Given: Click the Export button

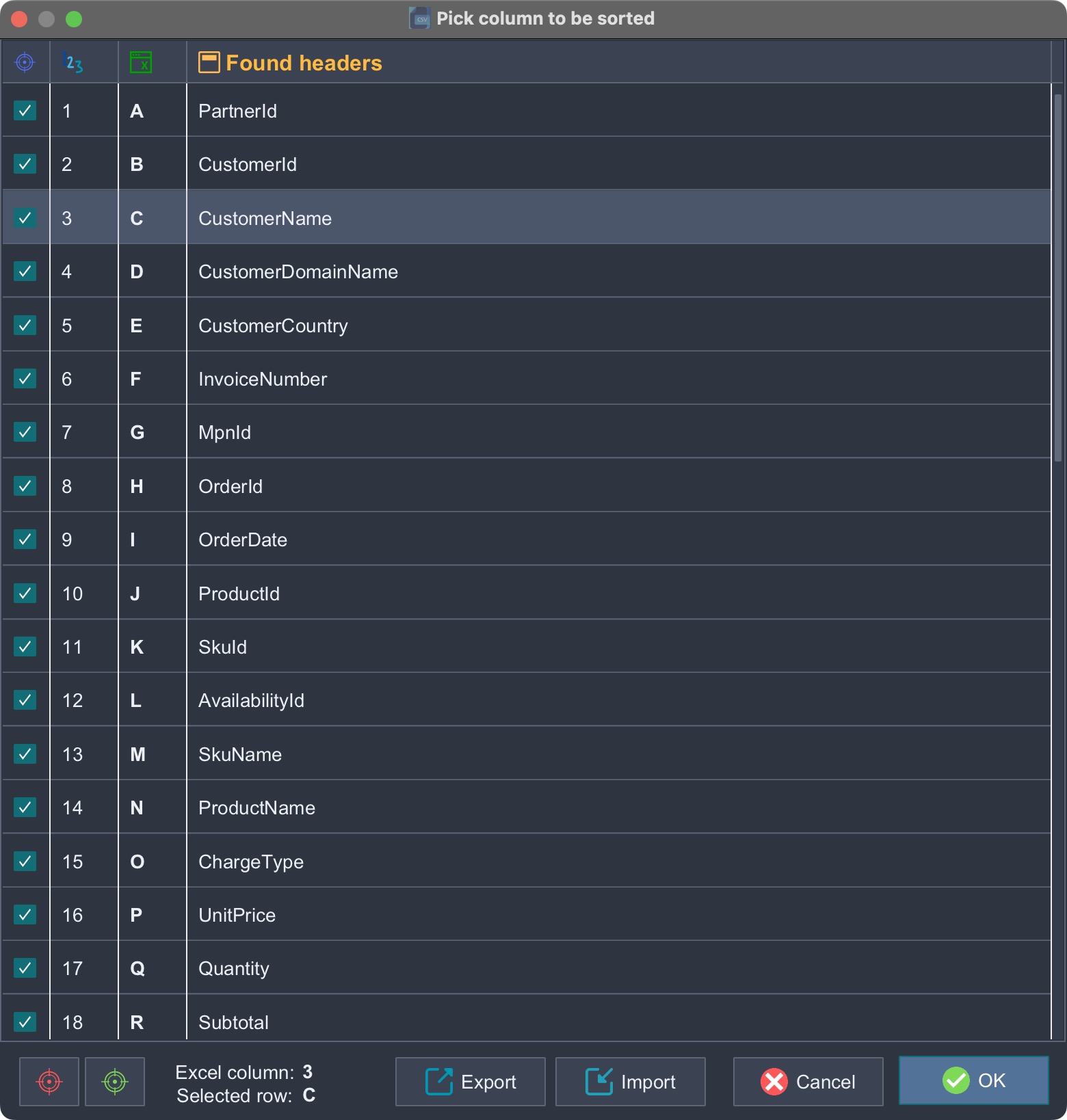Looking at the screenshot, I should [x=471, y=1082].
